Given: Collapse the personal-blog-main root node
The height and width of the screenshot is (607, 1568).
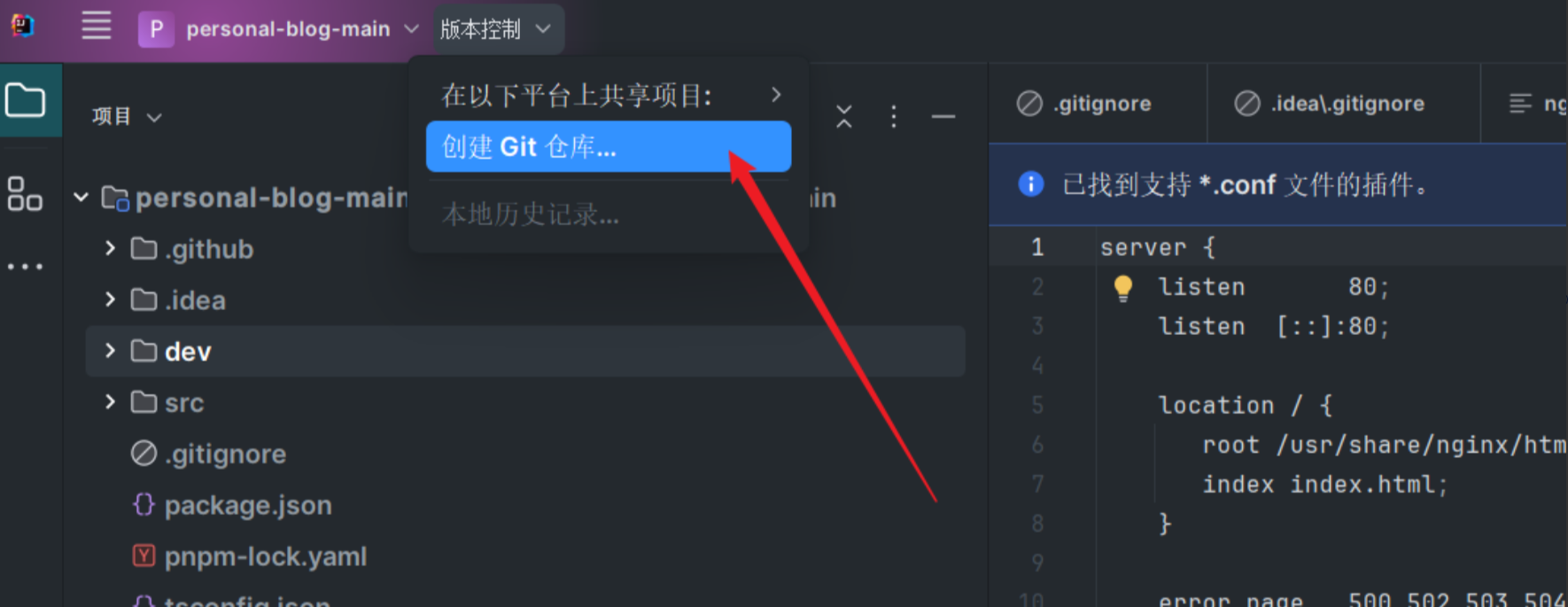Looking at the screenshot, I should point(81,197).
